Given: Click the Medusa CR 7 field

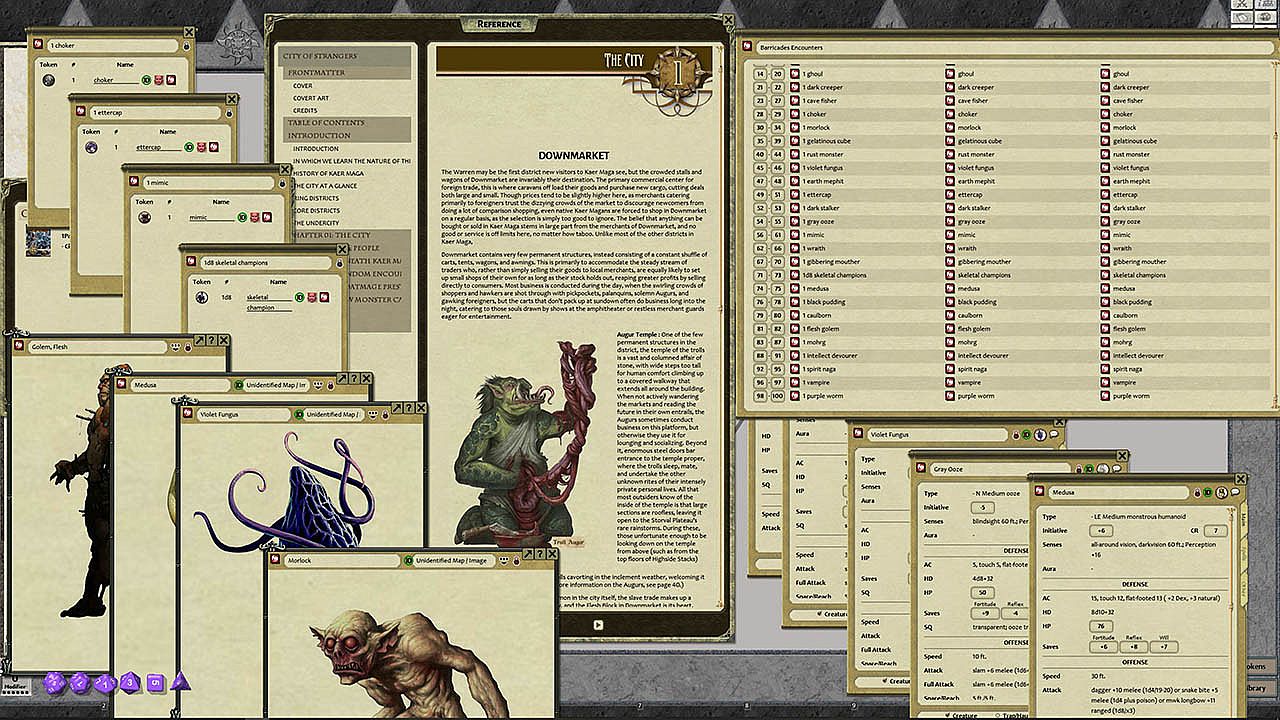Looking at the screenshot, I should click(x=1215, y=530).
